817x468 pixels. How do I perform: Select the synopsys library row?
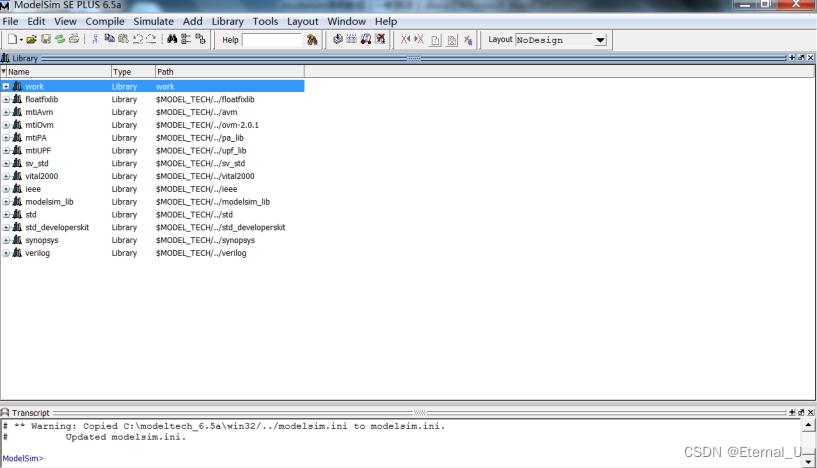(153, 240)
